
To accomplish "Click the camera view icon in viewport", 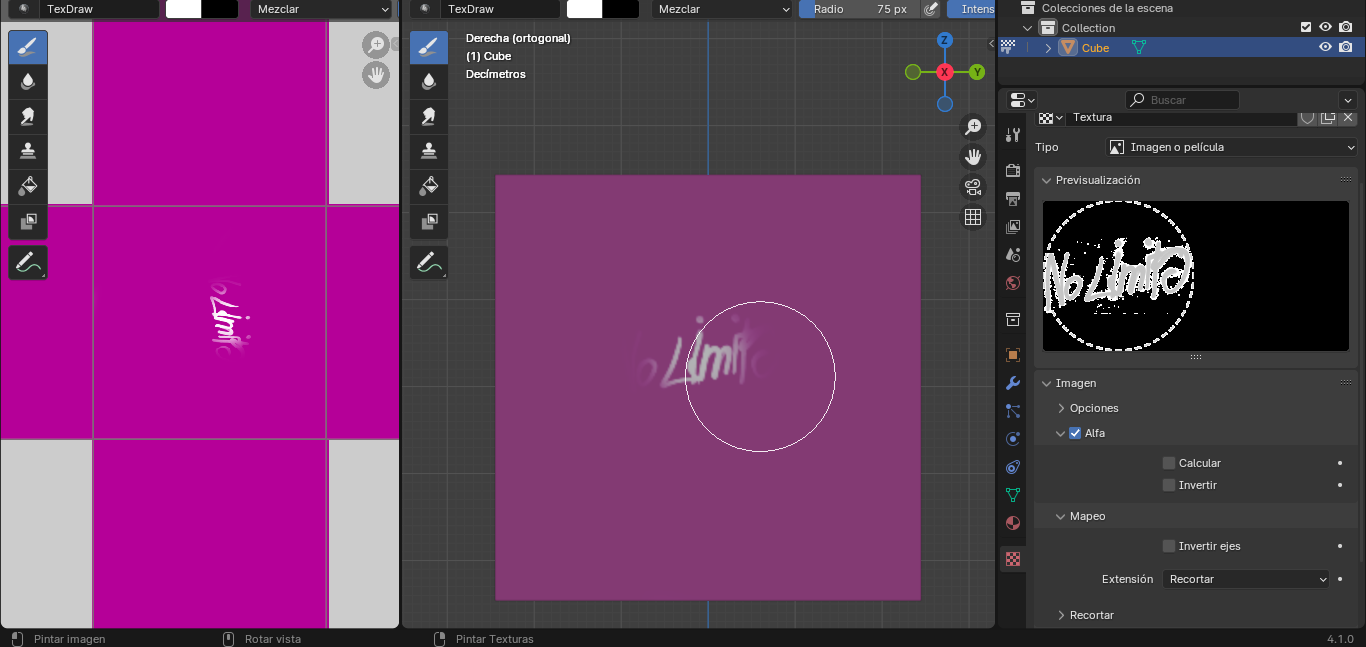I will pyautogui.click(x=972, y=187).
